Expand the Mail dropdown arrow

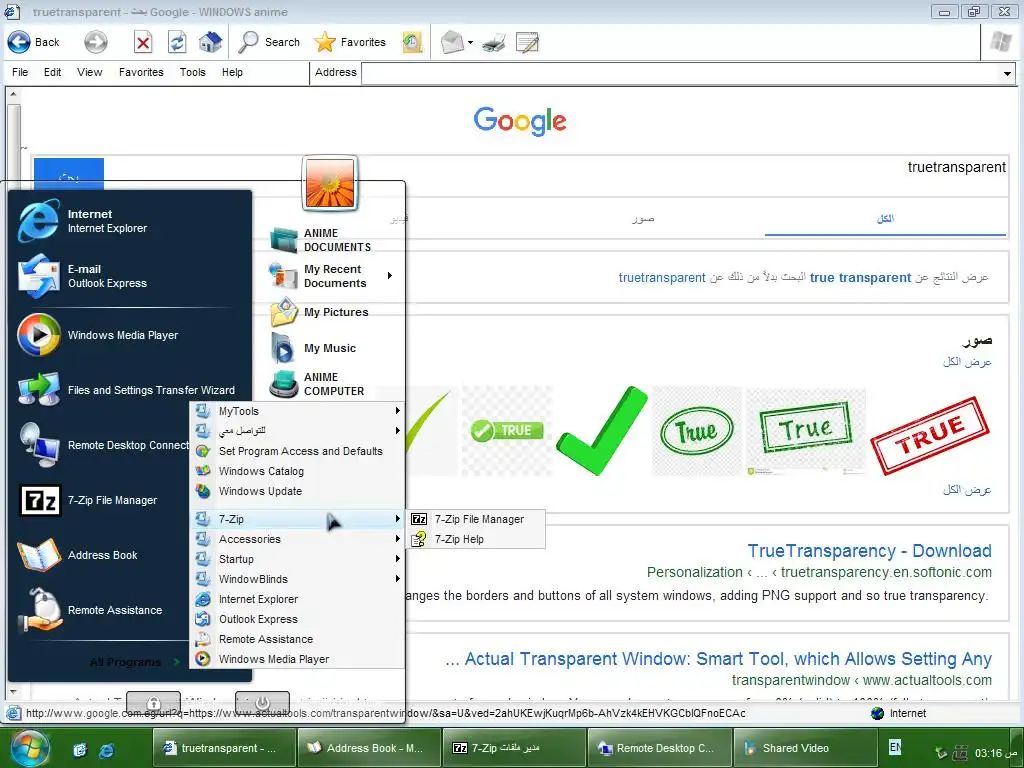470,43
